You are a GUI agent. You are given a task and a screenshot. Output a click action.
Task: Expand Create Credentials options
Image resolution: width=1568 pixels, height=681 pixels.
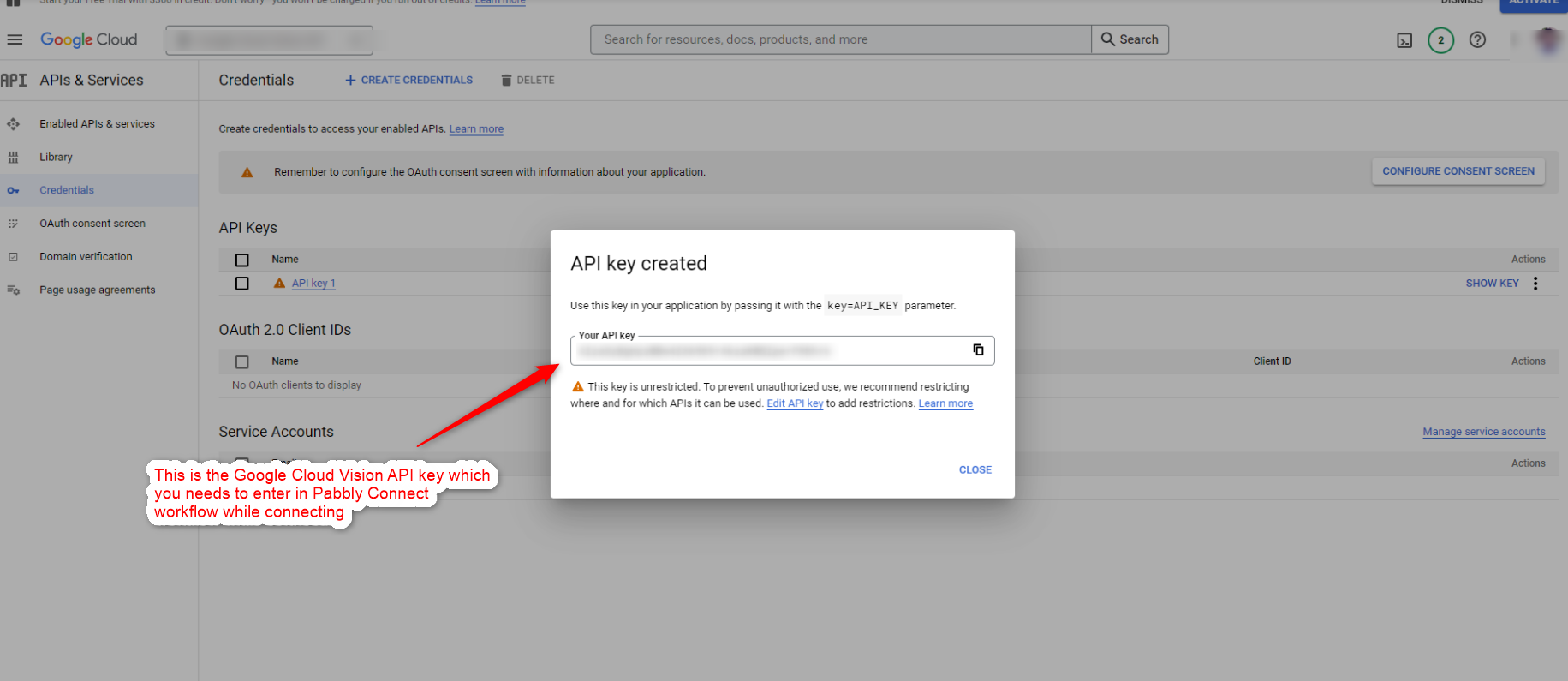408,80
